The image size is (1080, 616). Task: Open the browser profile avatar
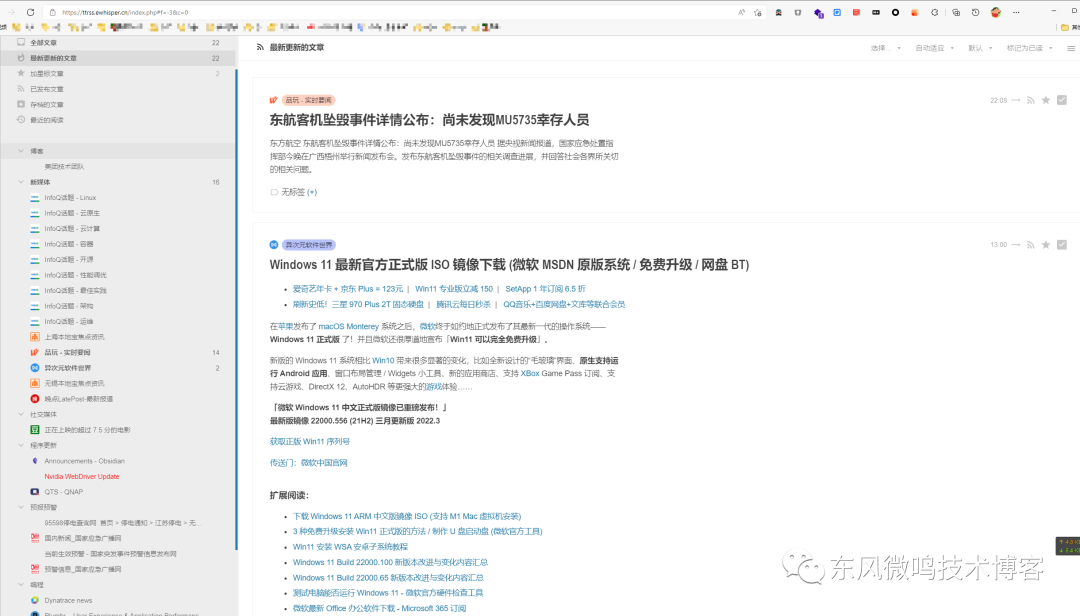[x=996, y=12]
